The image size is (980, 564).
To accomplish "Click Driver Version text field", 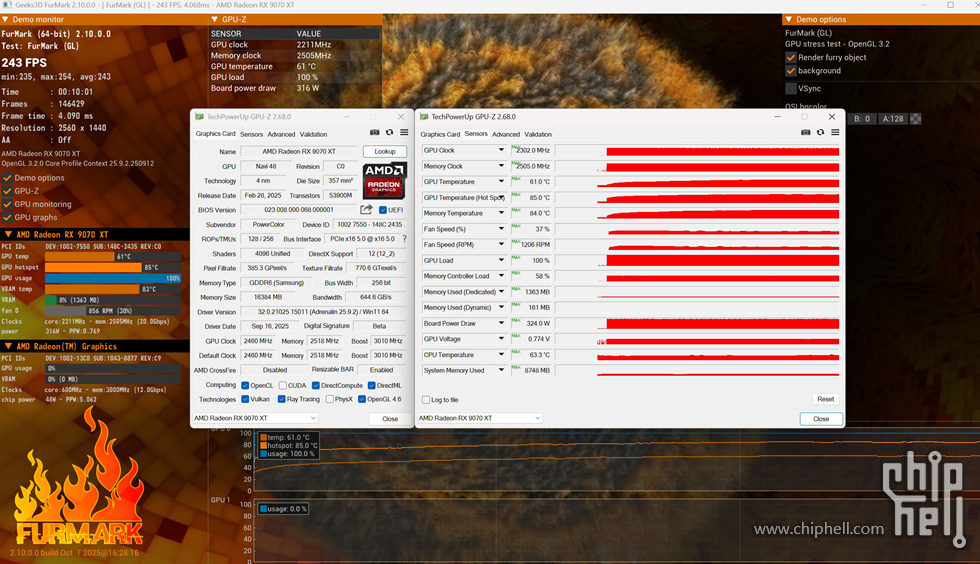I will tap(323, 311).
